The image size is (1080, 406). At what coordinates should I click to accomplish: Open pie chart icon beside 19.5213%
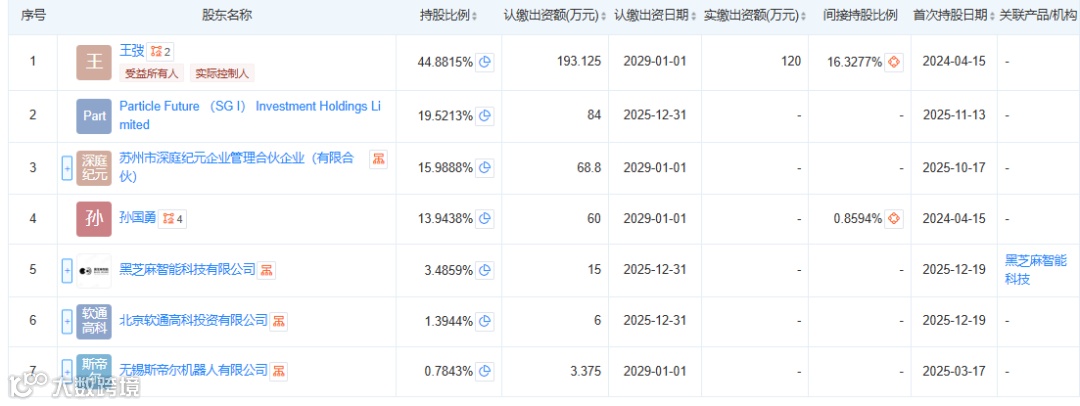click(x=486, y=116)
